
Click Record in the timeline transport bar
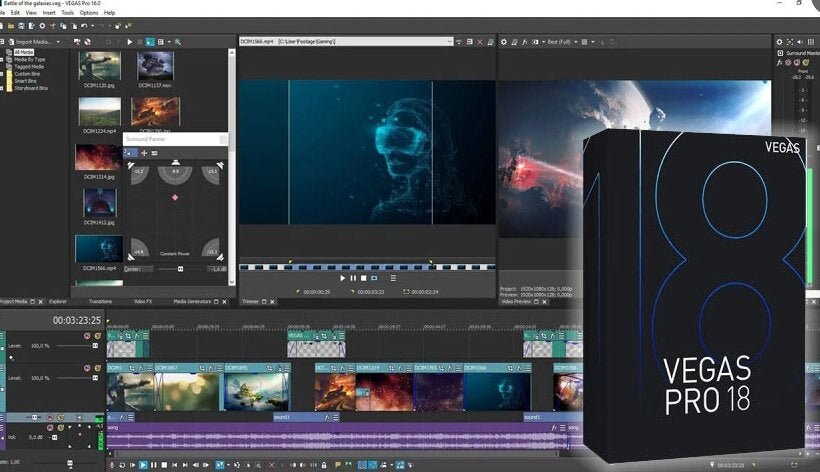click(x=111, y=465)
